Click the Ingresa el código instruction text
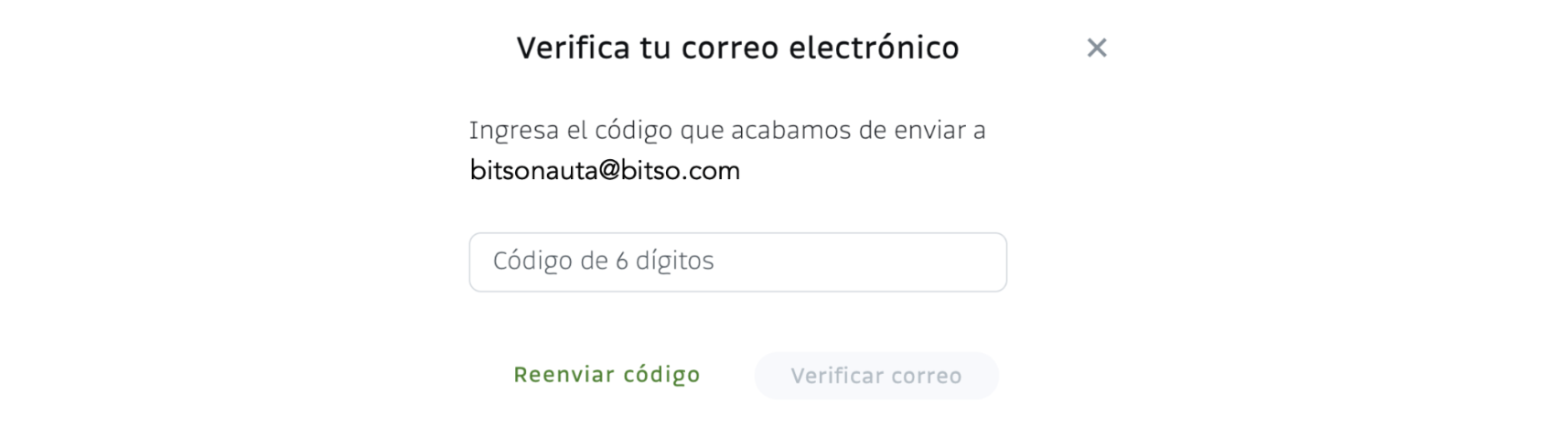Viewport: 1568px width, 437px height. [x=727, y=131]
